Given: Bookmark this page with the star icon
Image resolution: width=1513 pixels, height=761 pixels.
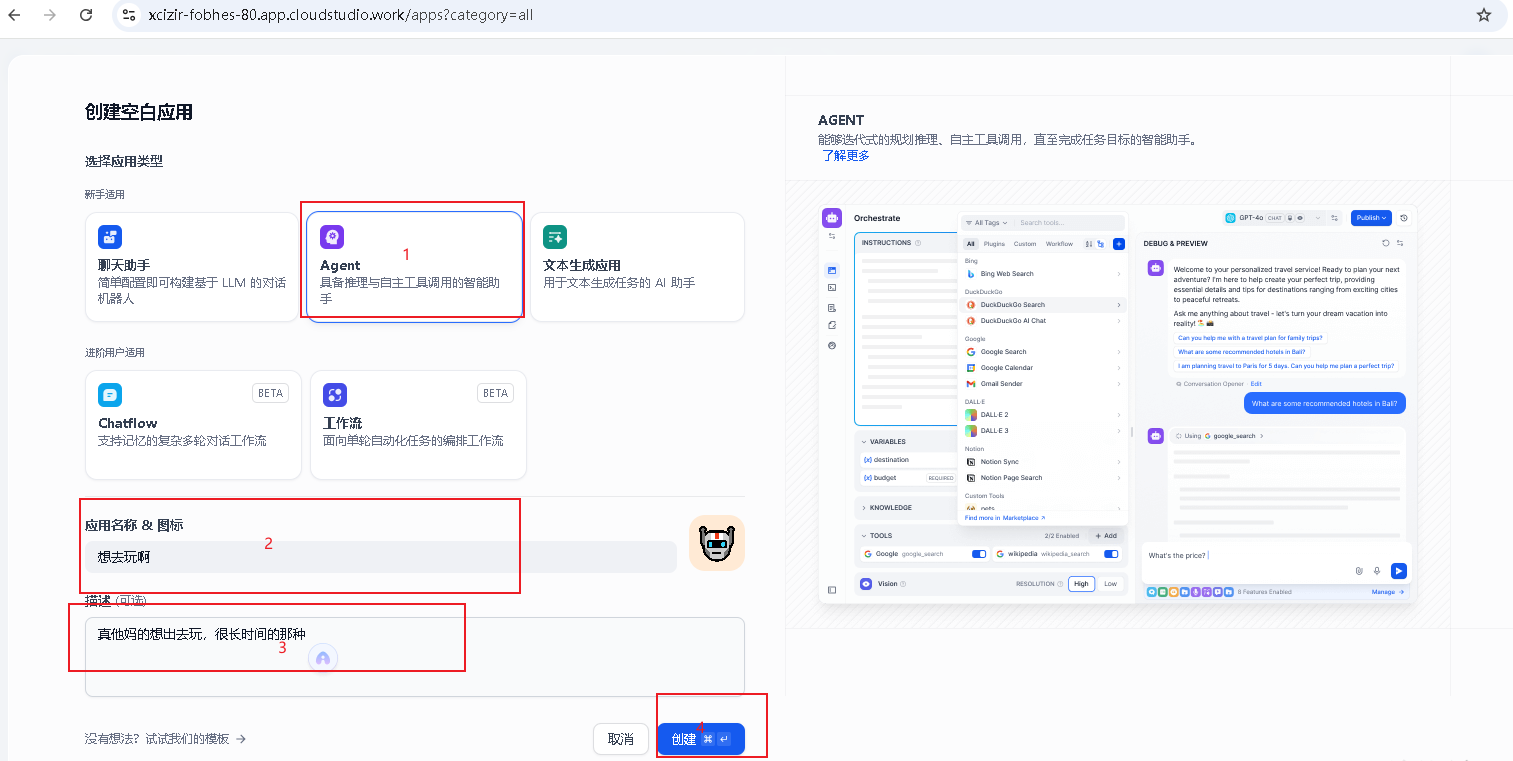Looking at the screenshot, I should tap(1484, 15).
